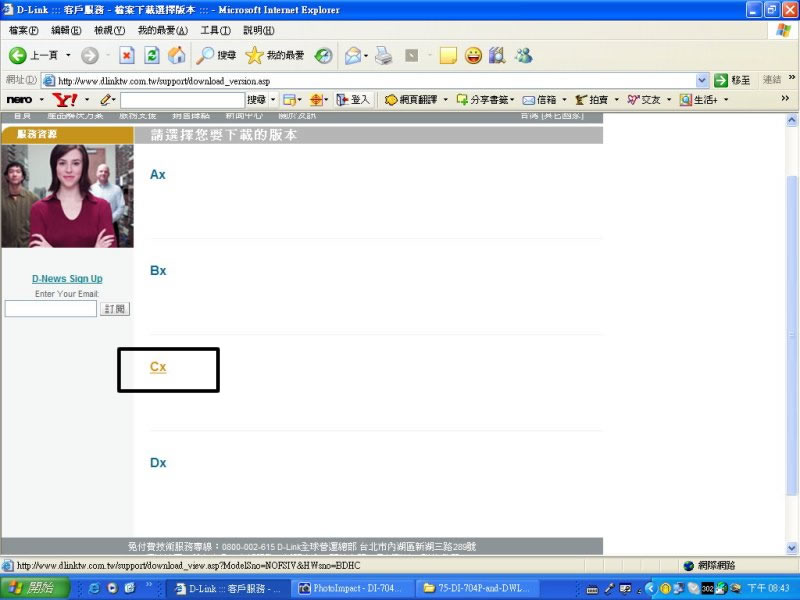The height and width of the screenshot is (600, 800).
Task: Click the URL address bar field
Action: pyautogui.click(x=376, y=81)
